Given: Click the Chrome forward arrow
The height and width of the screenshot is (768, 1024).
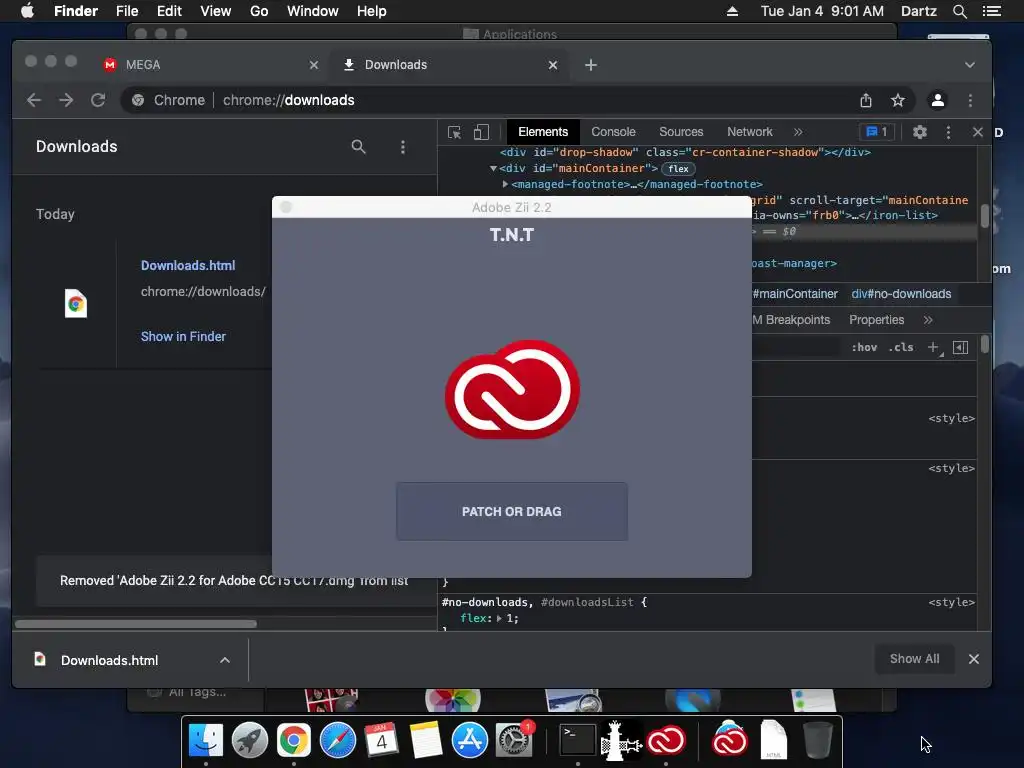Looking at the screenshot, I should tap(66, 100).
